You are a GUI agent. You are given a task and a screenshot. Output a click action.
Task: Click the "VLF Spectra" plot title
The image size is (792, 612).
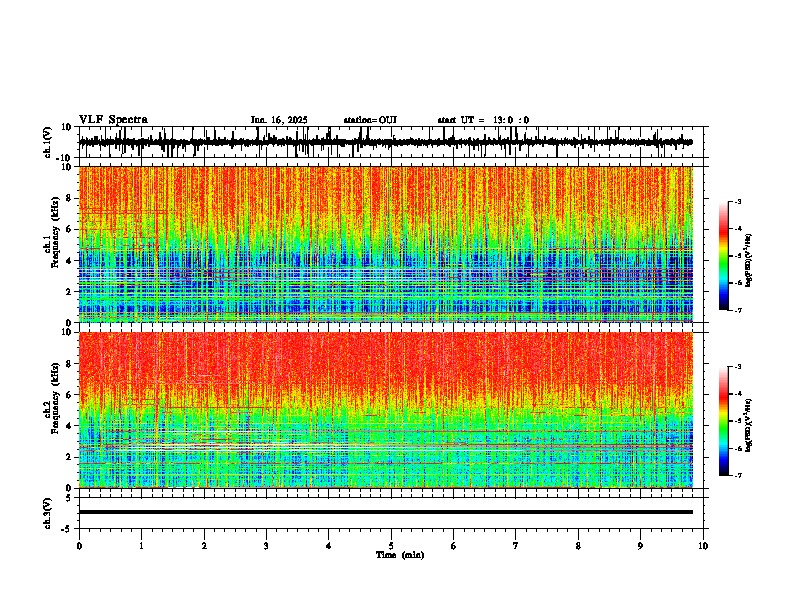pos(113,120)
